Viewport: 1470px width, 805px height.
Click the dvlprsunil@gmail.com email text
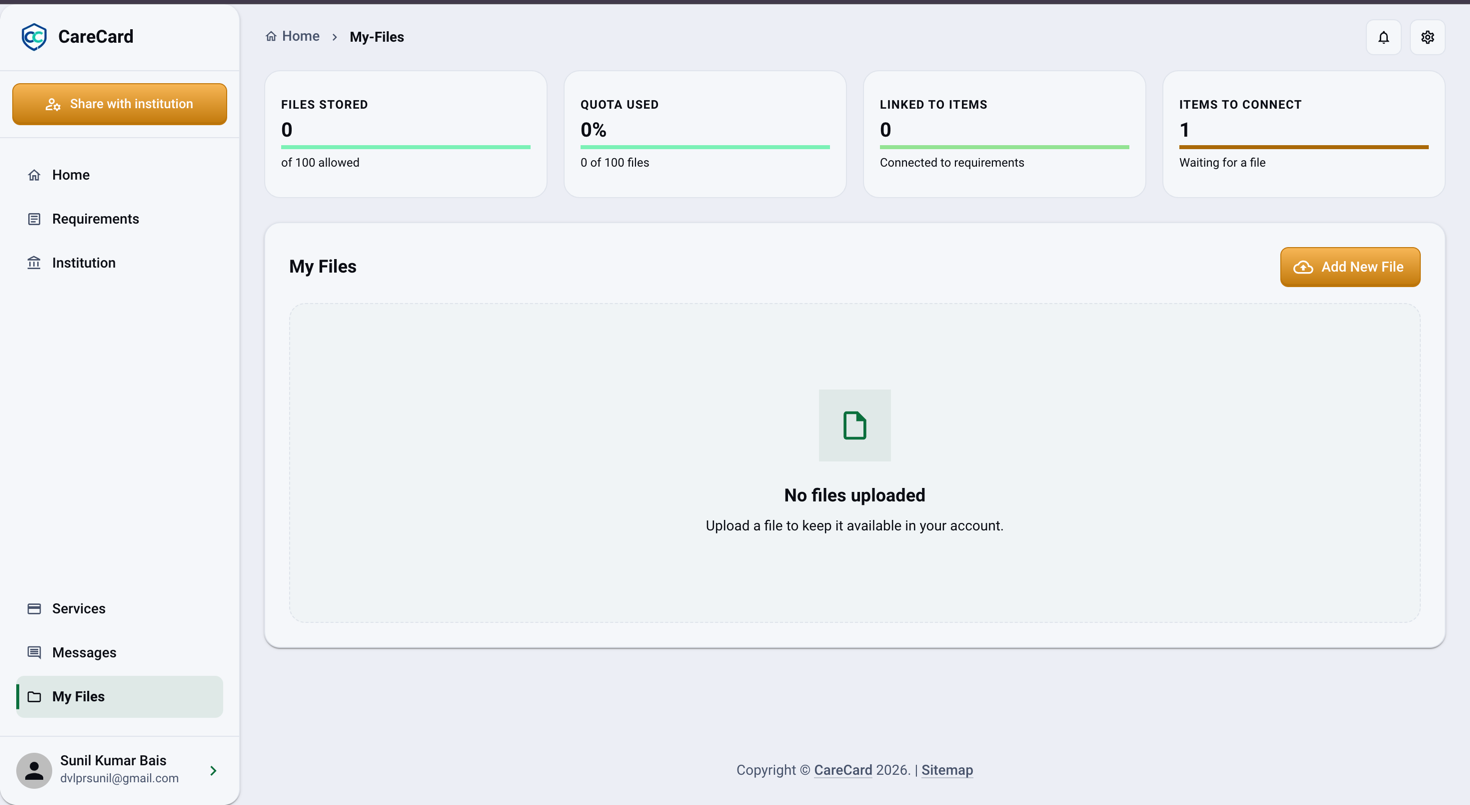coord(119,779)
